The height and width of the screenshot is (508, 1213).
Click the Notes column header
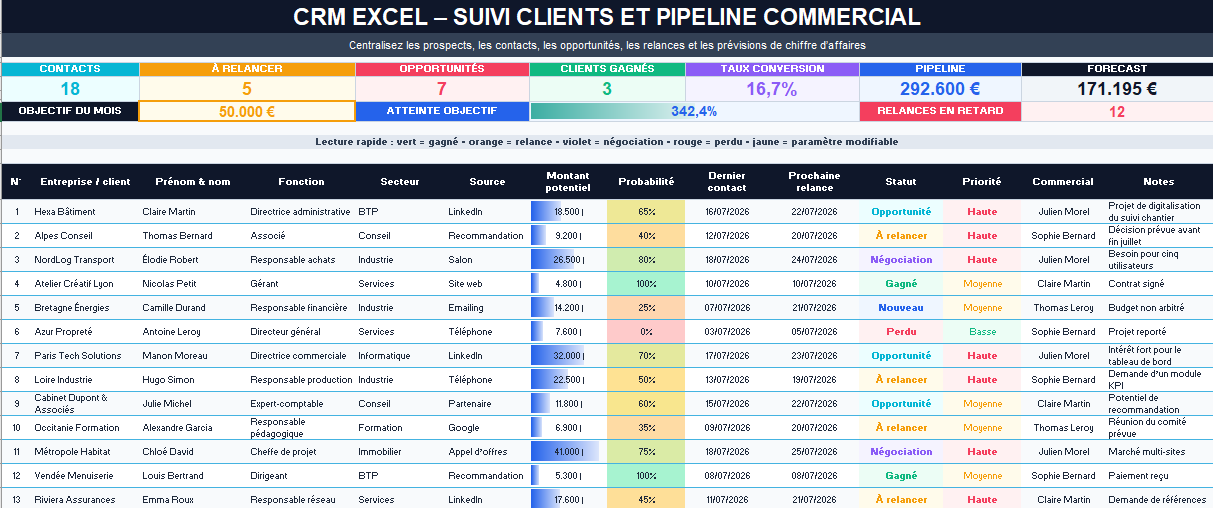(x=1158, y=181)
